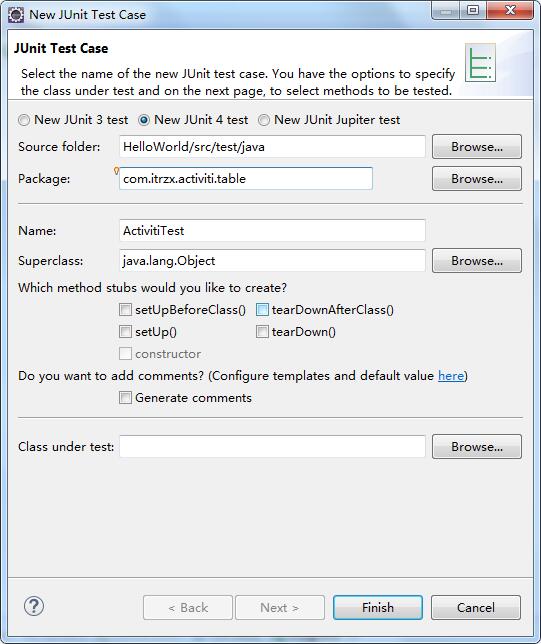541x644 pixels.
Task: Enable Generate comments option
Action: point(125,398)
